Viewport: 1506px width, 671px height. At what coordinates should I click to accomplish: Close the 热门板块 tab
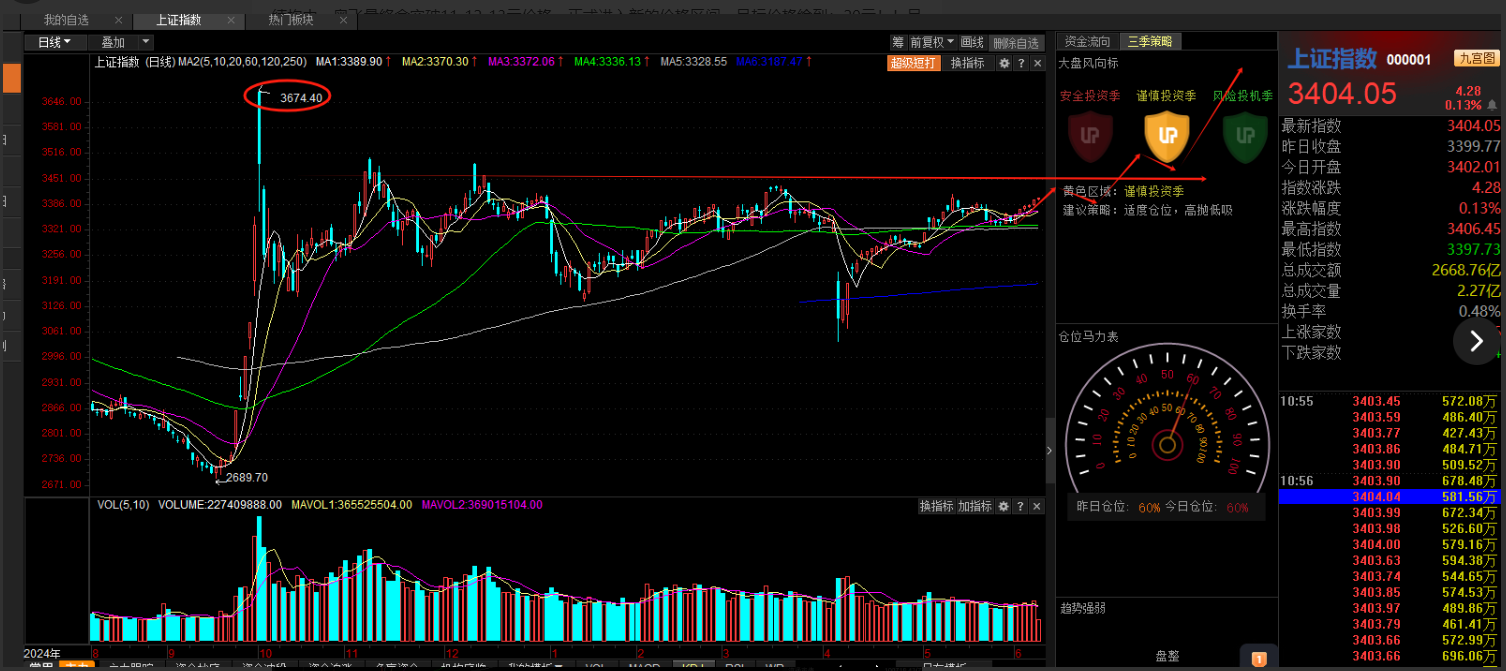[x=343, y=20]
